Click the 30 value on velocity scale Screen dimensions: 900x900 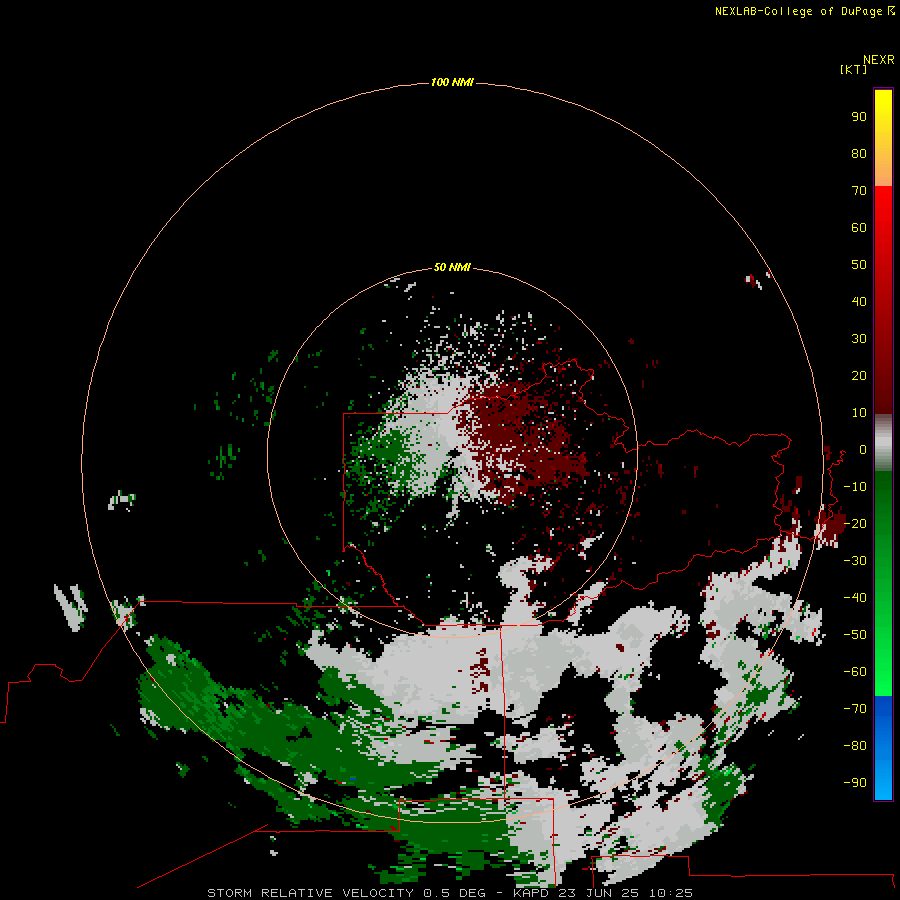[859, 339]
